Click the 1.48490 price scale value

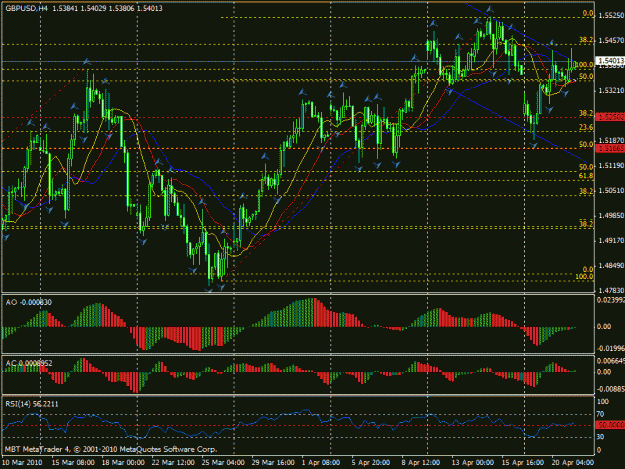[611, 265]
